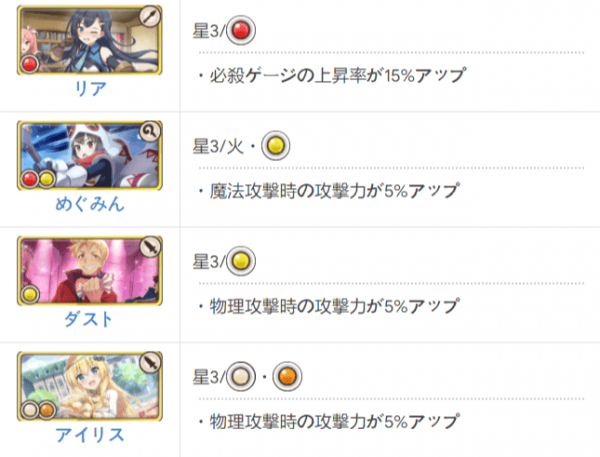
Task: Click the orange orb icon in アイリス's row
Action: 287,377
